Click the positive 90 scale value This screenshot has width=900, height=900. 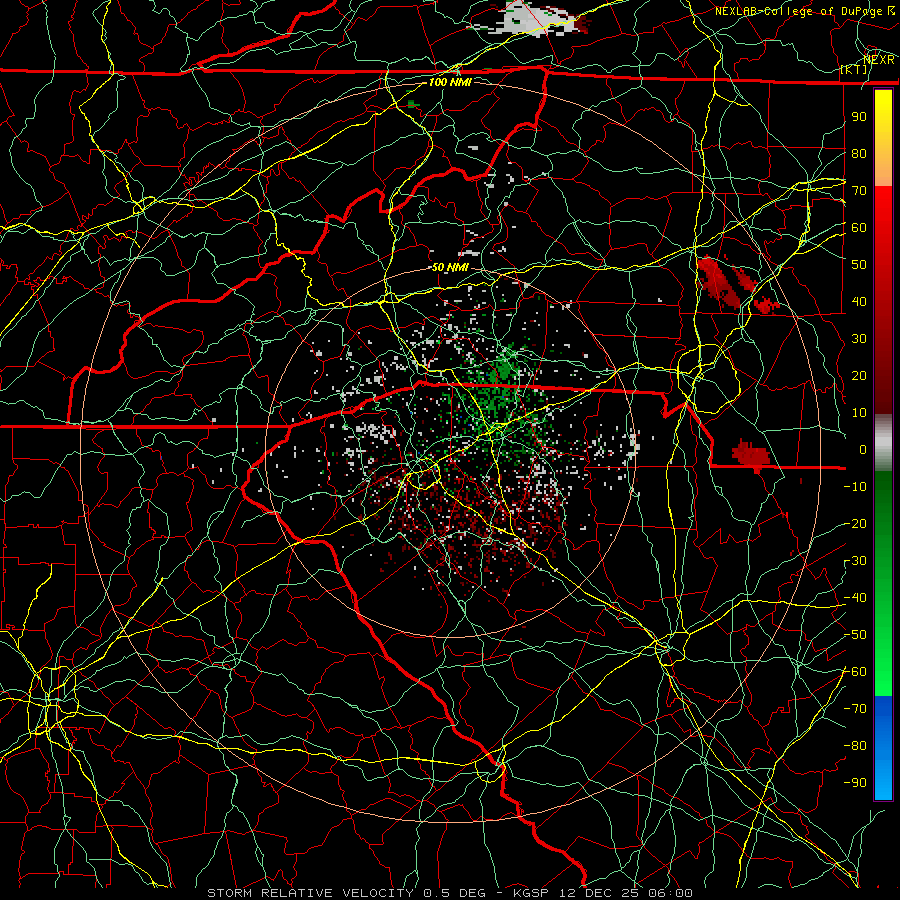tap(859, 117)
